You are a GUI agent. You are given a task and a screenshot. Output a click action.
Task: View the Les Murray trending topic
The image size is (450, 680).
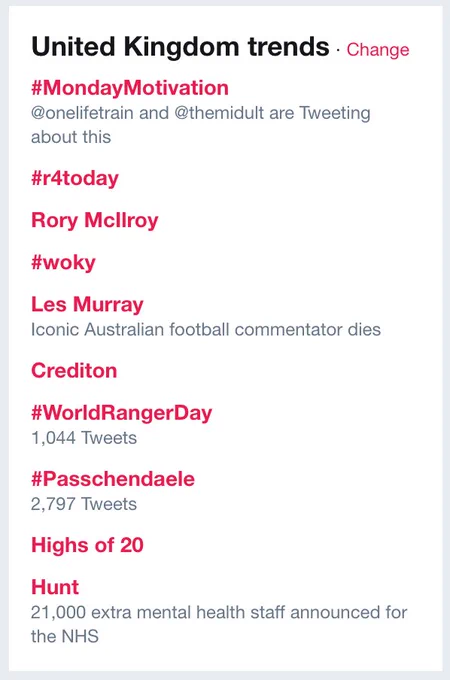coord(87,304)
